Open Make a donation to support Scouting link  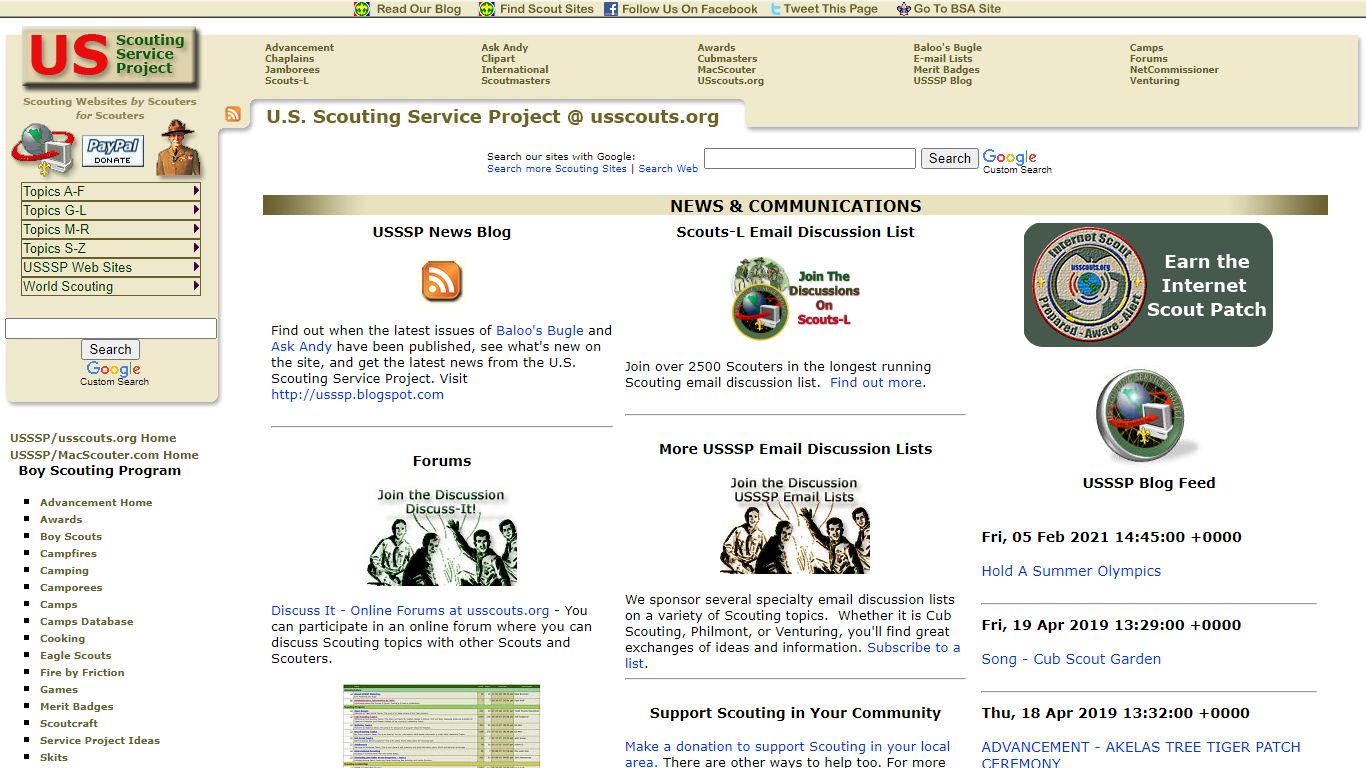pyautogui.click(x=787, y=754)
